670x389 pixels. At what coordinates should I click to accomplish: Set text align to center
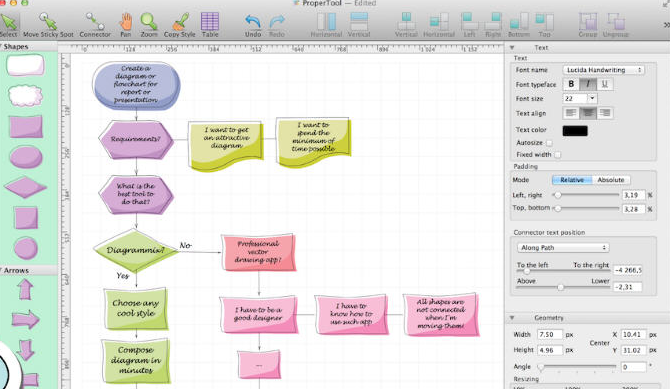(x=588, y=113)
